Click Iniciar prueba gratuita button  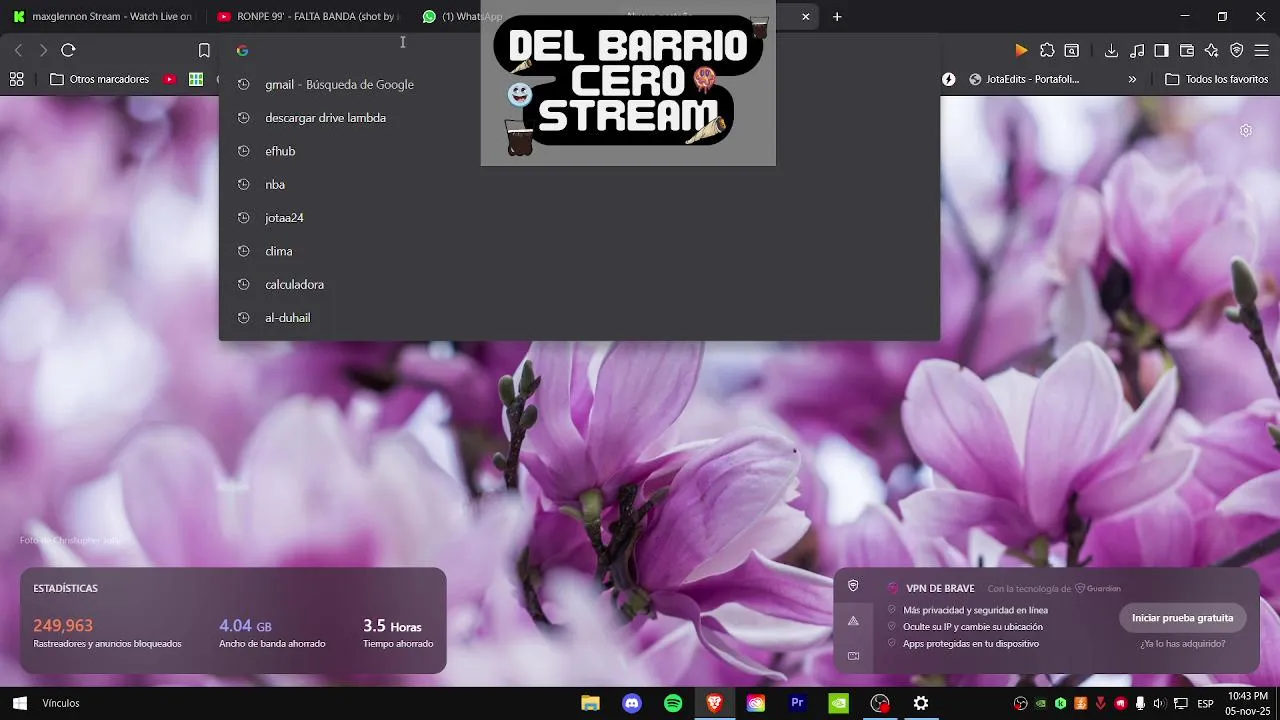click(x=1182, y=618)
